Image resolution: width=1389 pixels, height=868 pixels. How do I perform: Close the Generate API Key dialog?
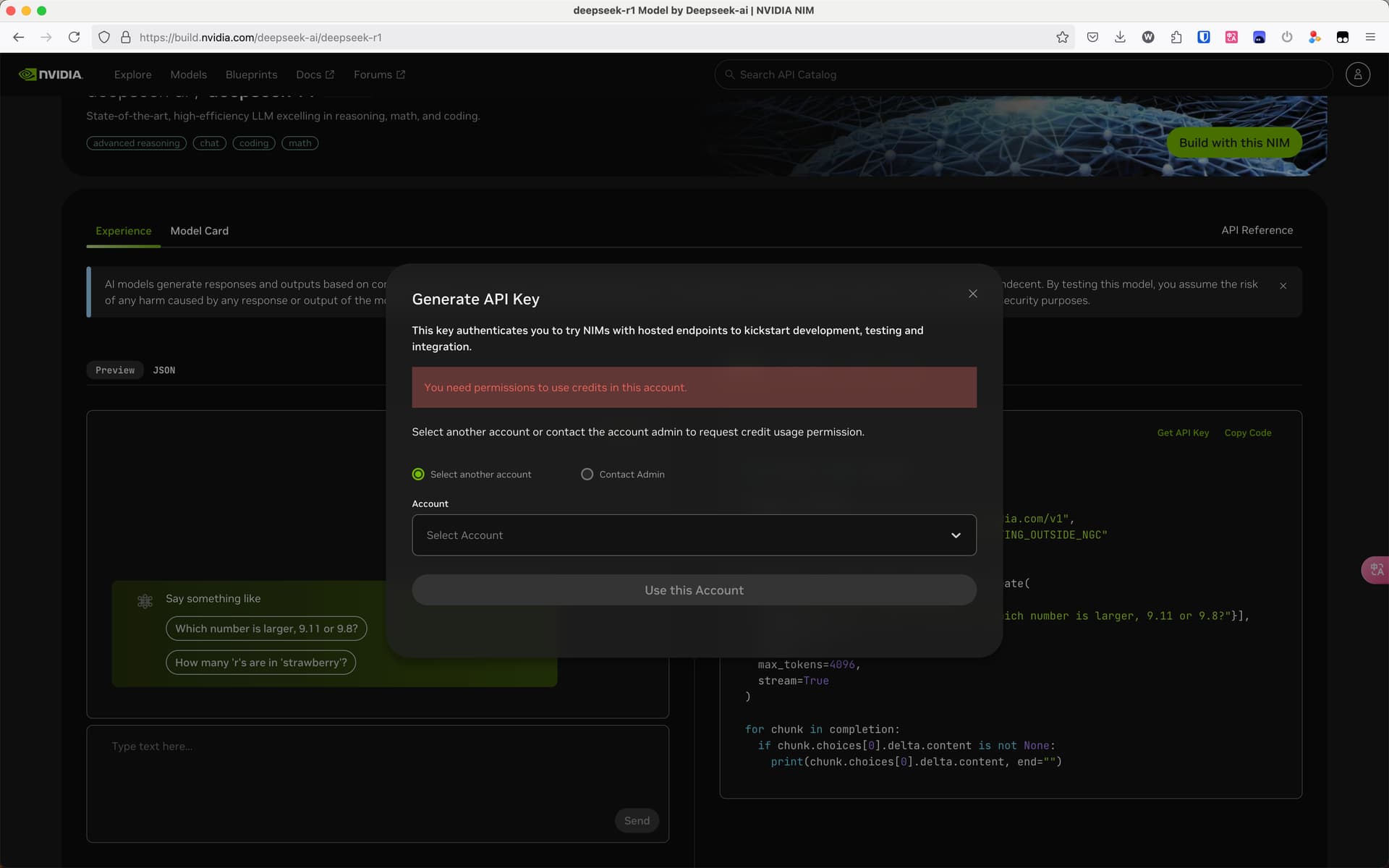(x=973, y=294)
